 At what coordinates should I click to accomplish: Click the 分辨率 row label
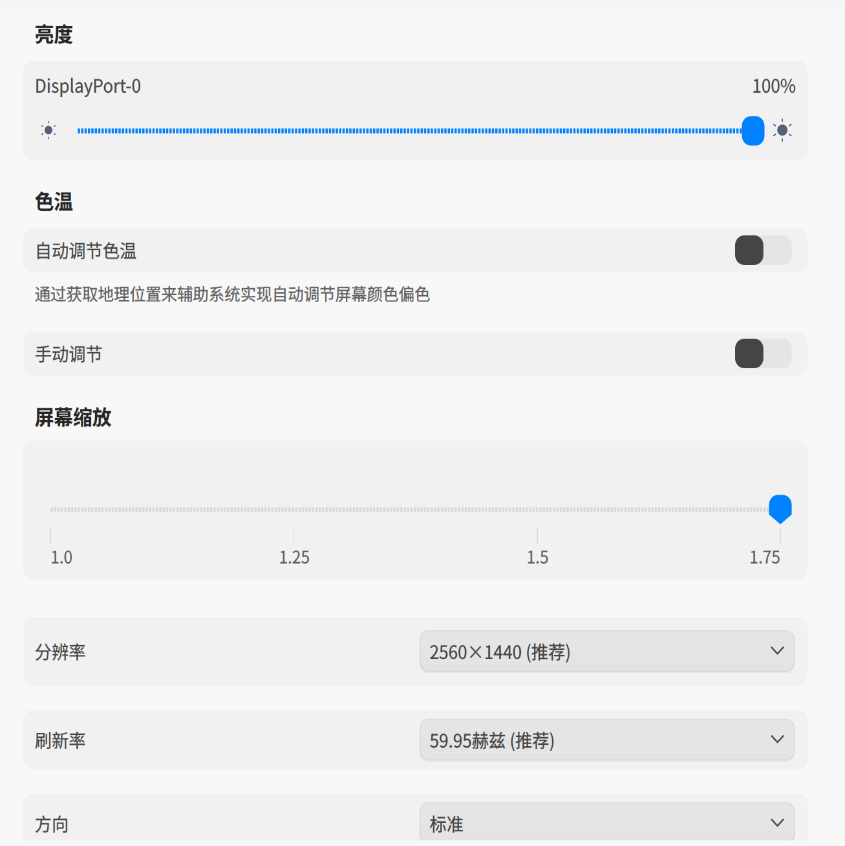(x=60, y=652)
